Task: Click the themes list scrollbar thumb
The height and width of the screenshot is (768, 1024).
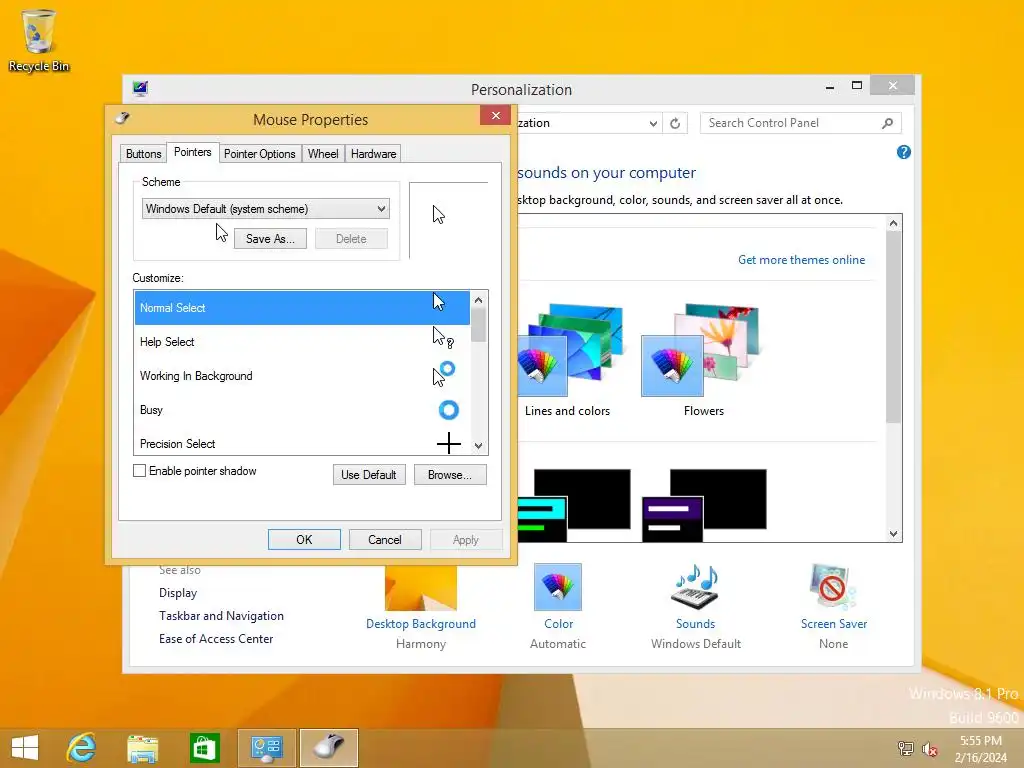Action: pyautogui.click(x=893, y=327)
